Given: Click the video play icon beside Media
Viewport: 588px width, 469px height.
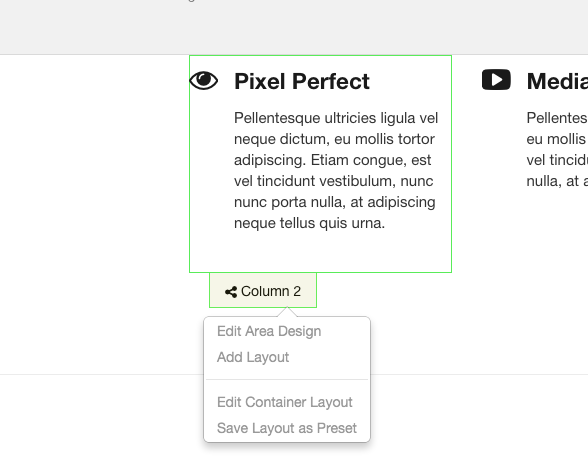Looking at the screenshot, I should (x=496, y=79).
